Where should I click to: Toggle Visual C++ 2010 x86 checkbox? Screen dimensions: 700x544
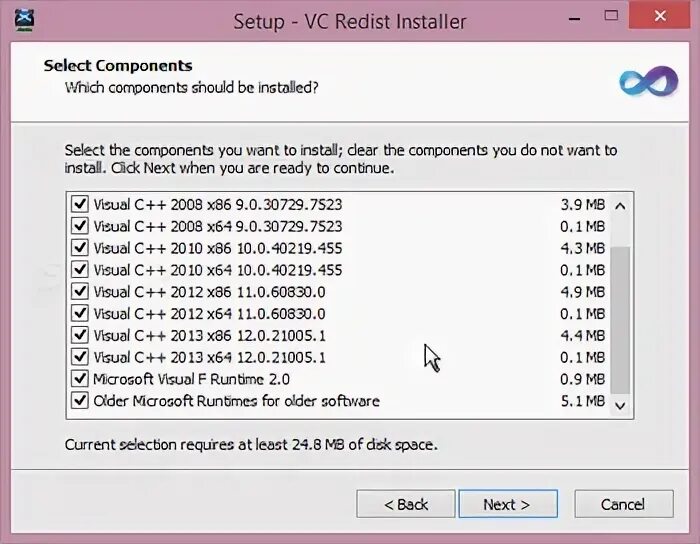coord(80,248)
